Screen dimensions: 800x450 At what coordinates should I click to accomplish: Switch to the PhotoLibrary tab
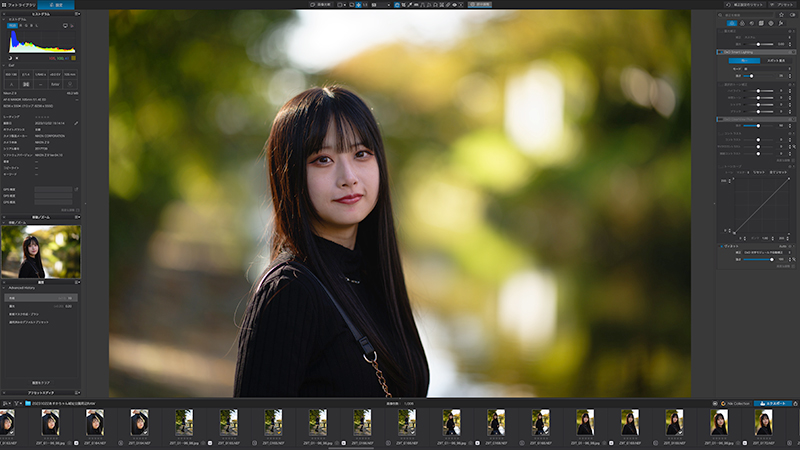(x=21, y=5)
